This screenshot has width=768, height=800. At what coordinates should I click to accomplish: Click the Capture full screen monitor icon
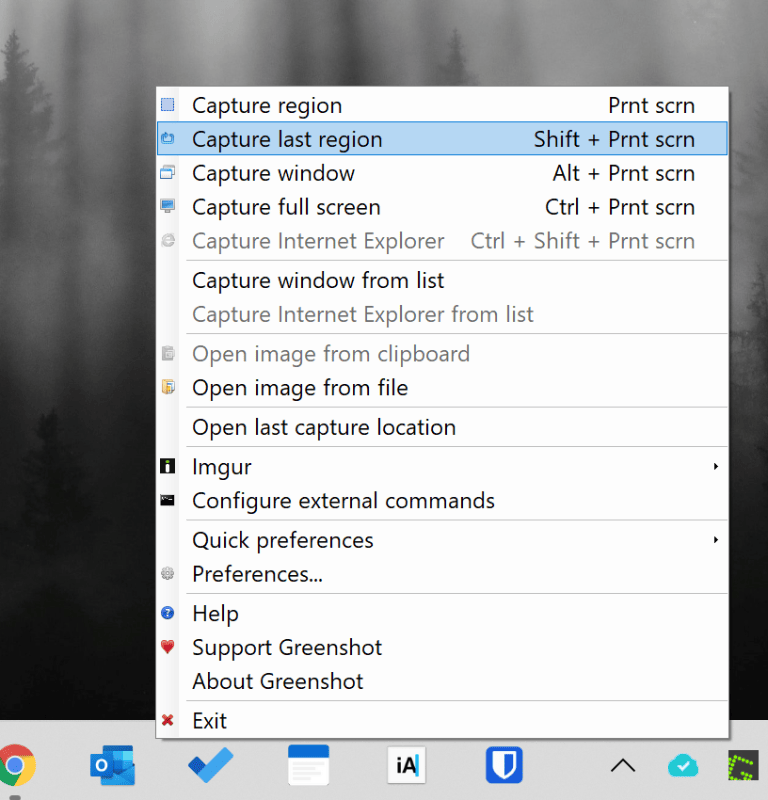pyautogui.click(x=167, y=206)
